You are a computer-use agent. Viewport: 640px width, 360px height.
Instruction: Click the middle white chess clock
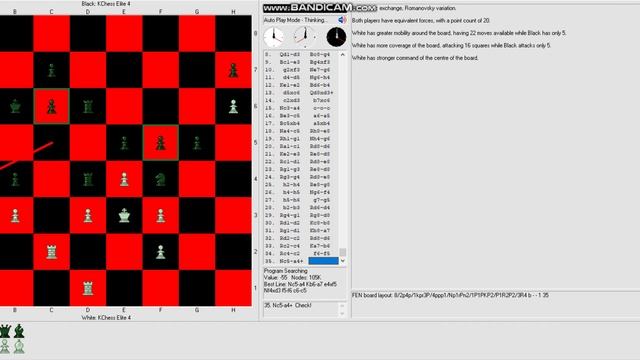point(304,37)
